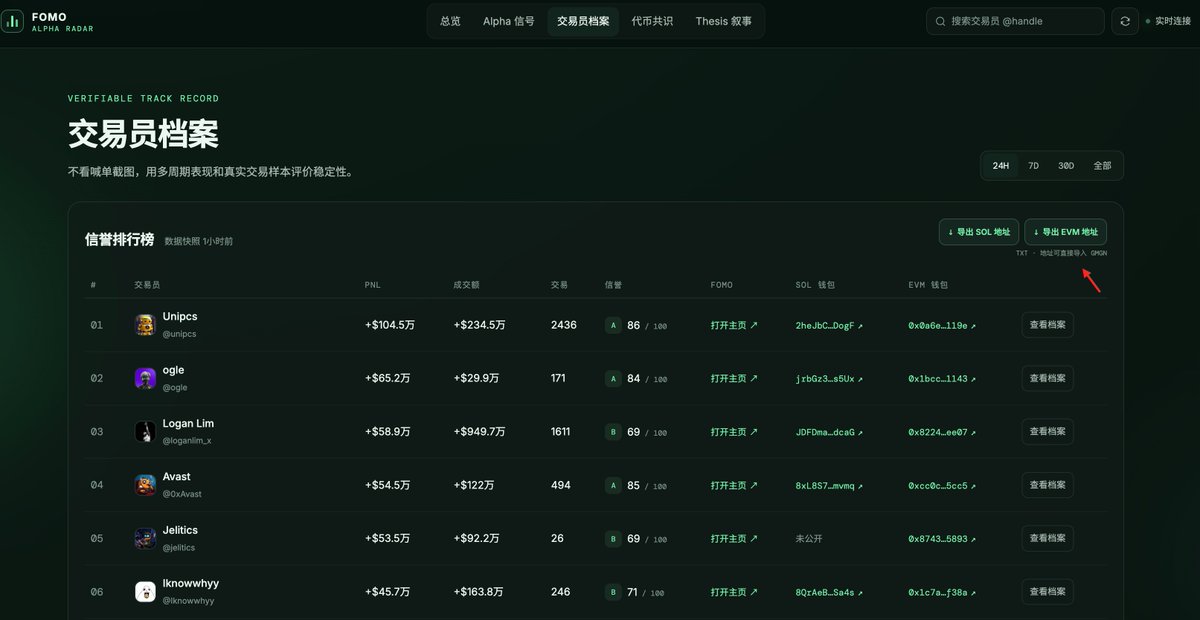Click Logan Lim avatar image
The width and height of the screenshot is (1200, 620).
click(x=145, y=431)
